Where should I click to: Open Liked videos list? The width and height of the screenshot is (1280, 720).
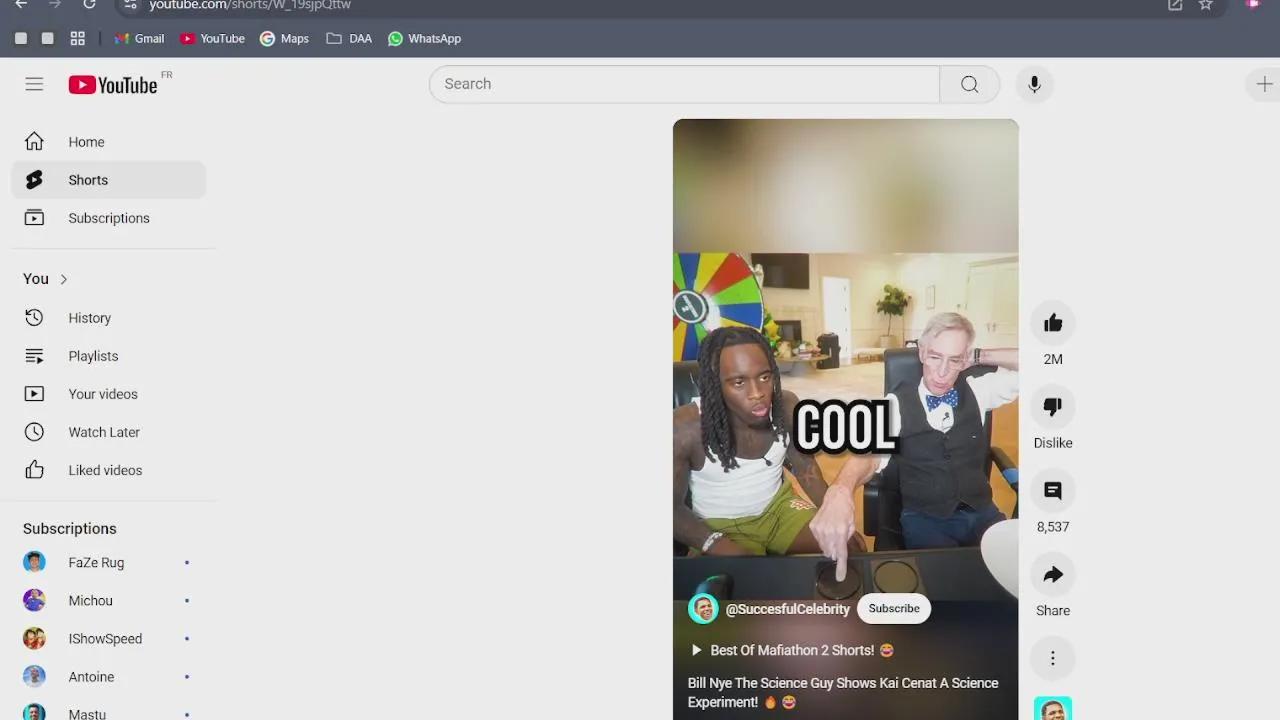[109, 470]
